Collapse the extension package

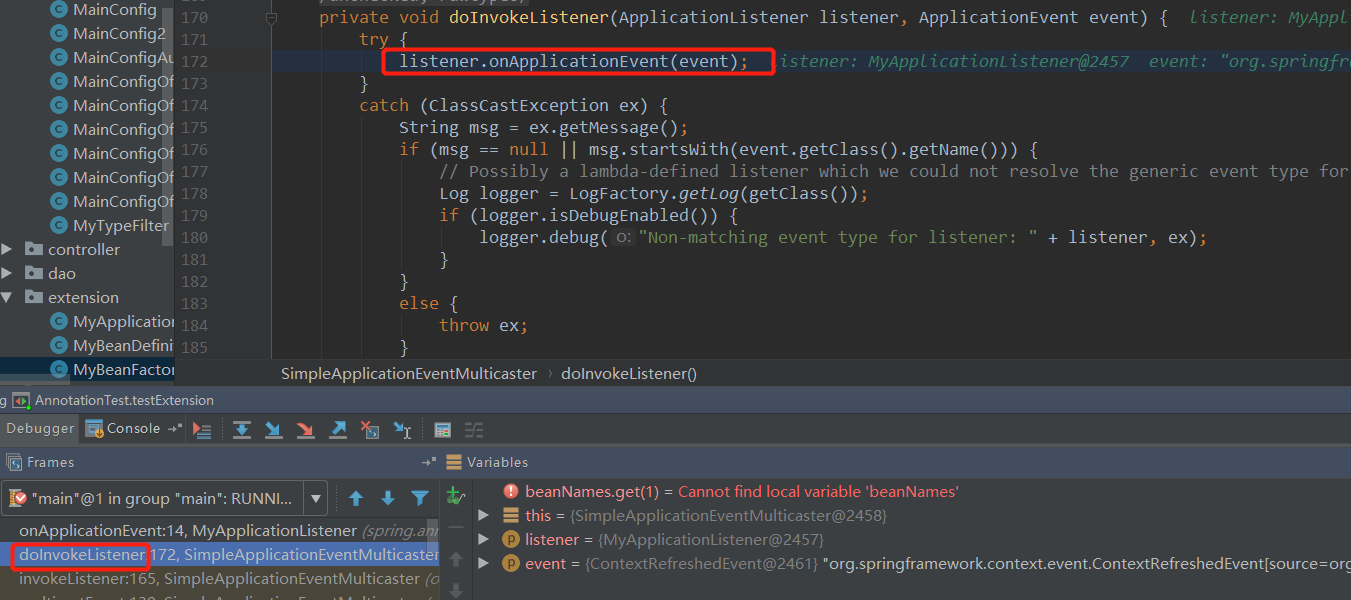8,297
